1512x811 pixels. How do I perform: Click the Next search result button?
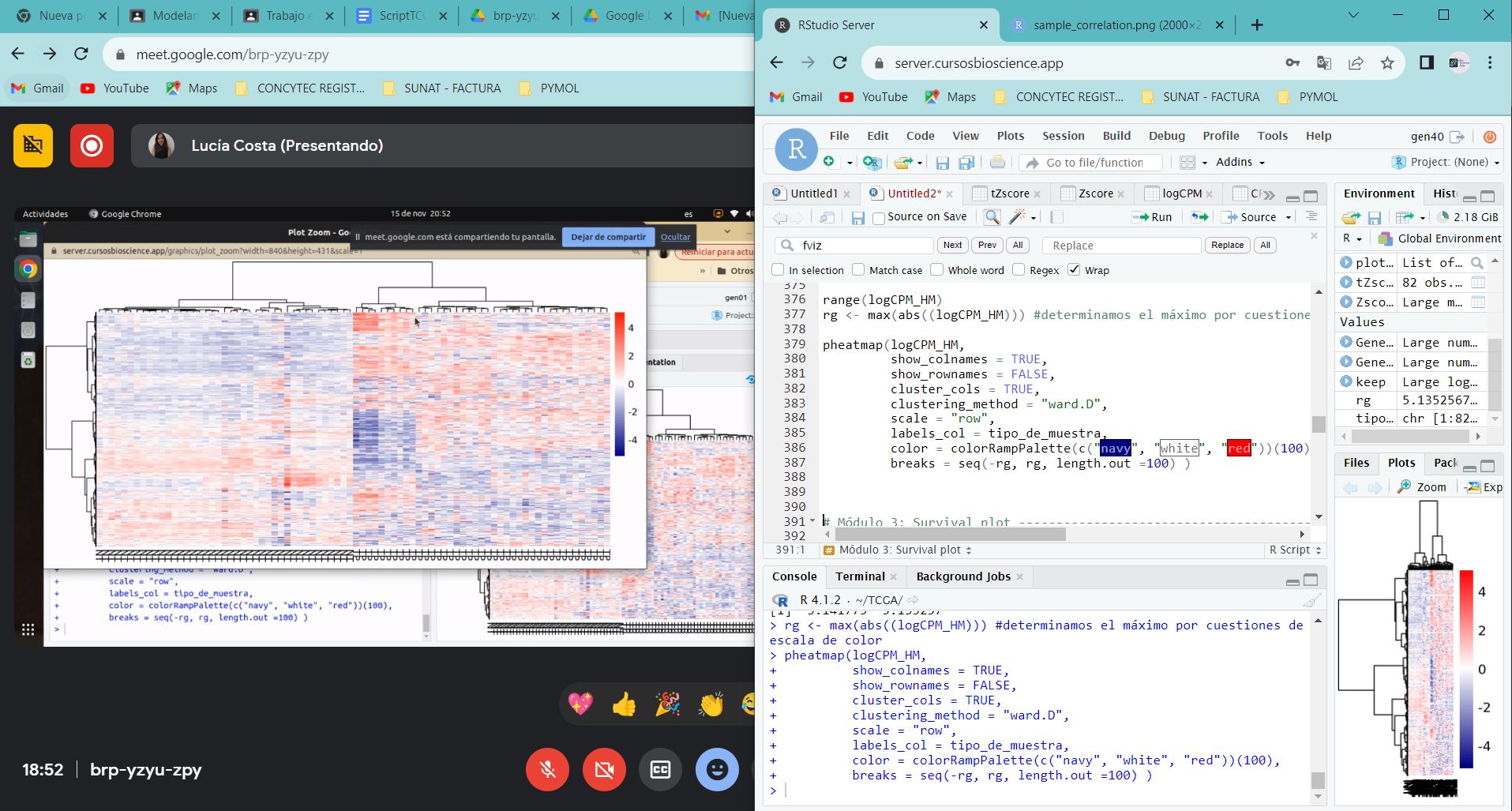952,245
